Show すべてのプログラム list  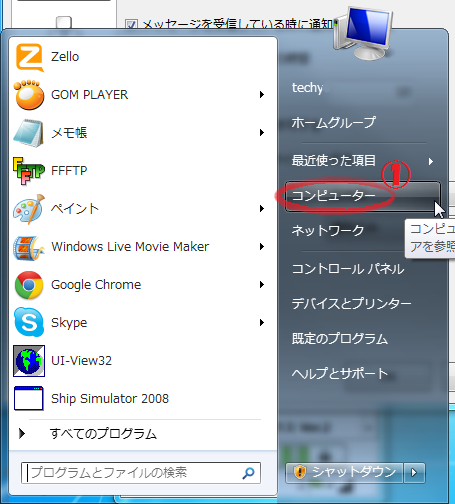click(103, 434)
